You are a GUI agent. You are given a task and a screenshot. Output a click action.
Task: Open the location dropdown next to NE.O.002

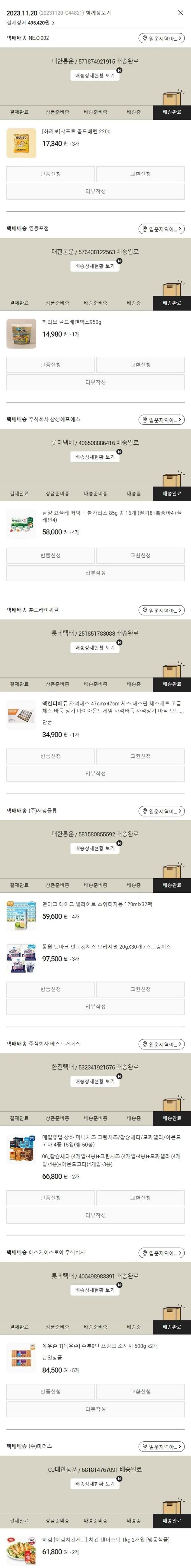coord(161,38)
